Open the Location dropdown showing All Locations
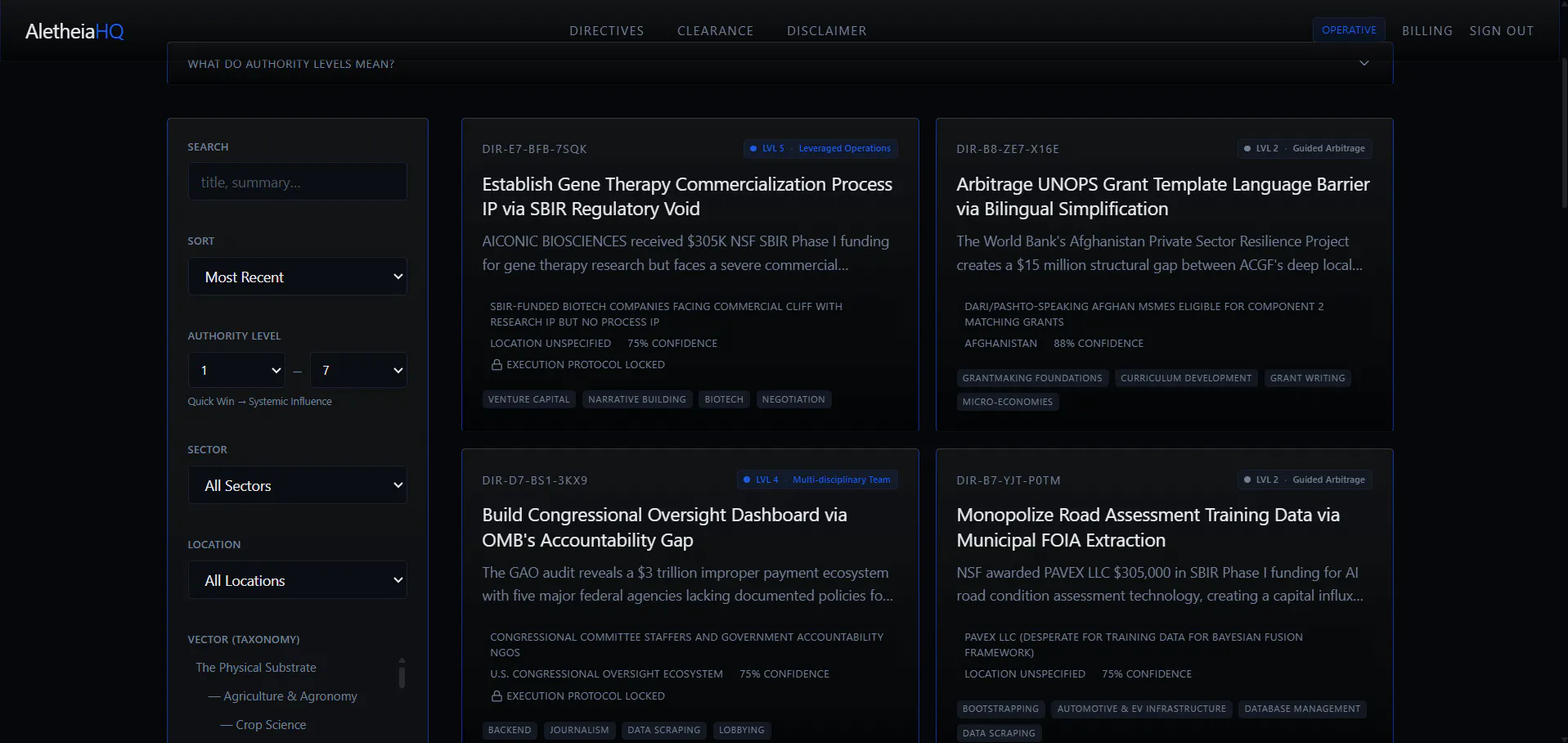This screenshot has width=1568, height=743. click(x=297, y=580)
